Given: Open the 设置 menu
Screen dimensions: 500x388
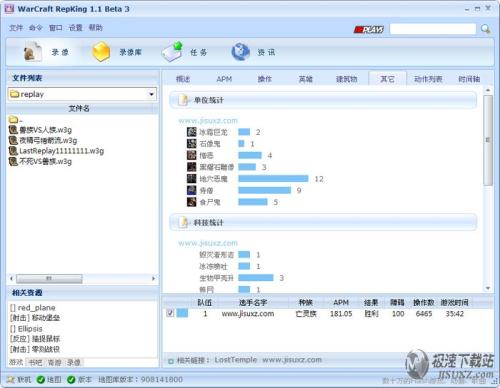Looking at the screenshot, I should tap(76, 28).
